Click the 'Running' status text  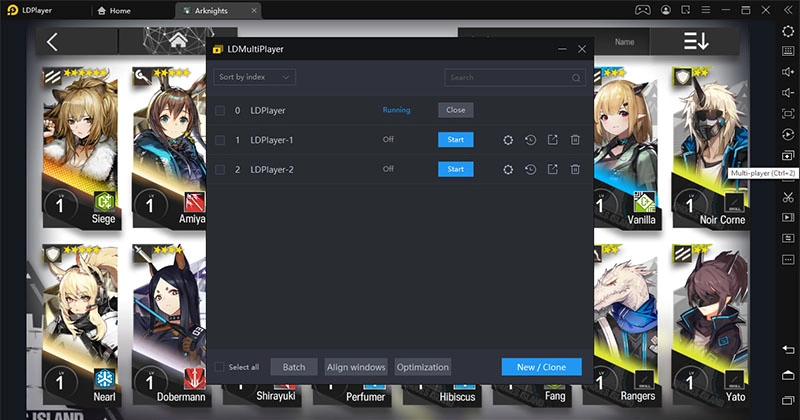click(x=396, y=110)
